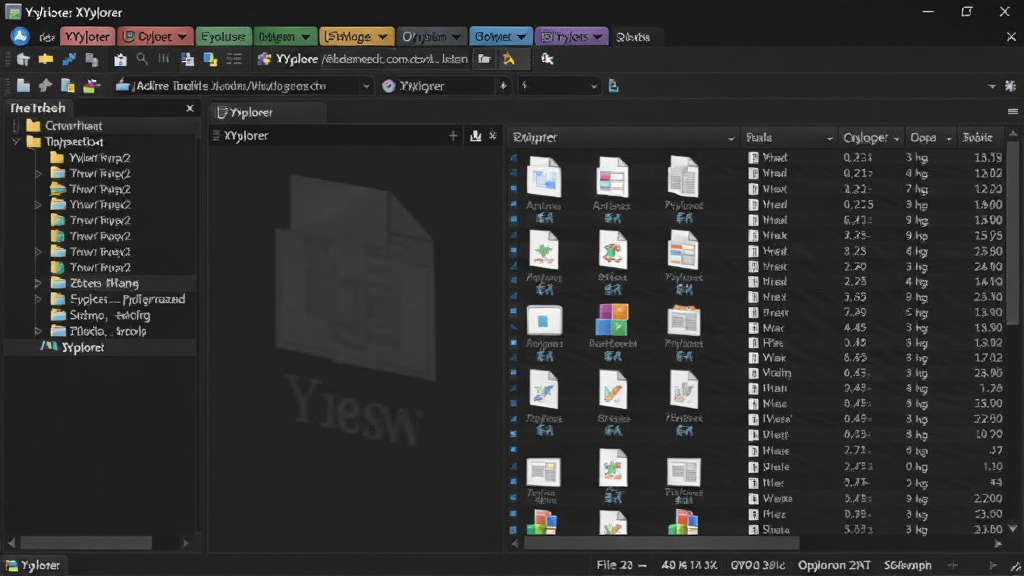Viewport: 1024px width, 576px height.
Task: Click the horizontal list-lines toolbar icon
Action: point(234,59)
